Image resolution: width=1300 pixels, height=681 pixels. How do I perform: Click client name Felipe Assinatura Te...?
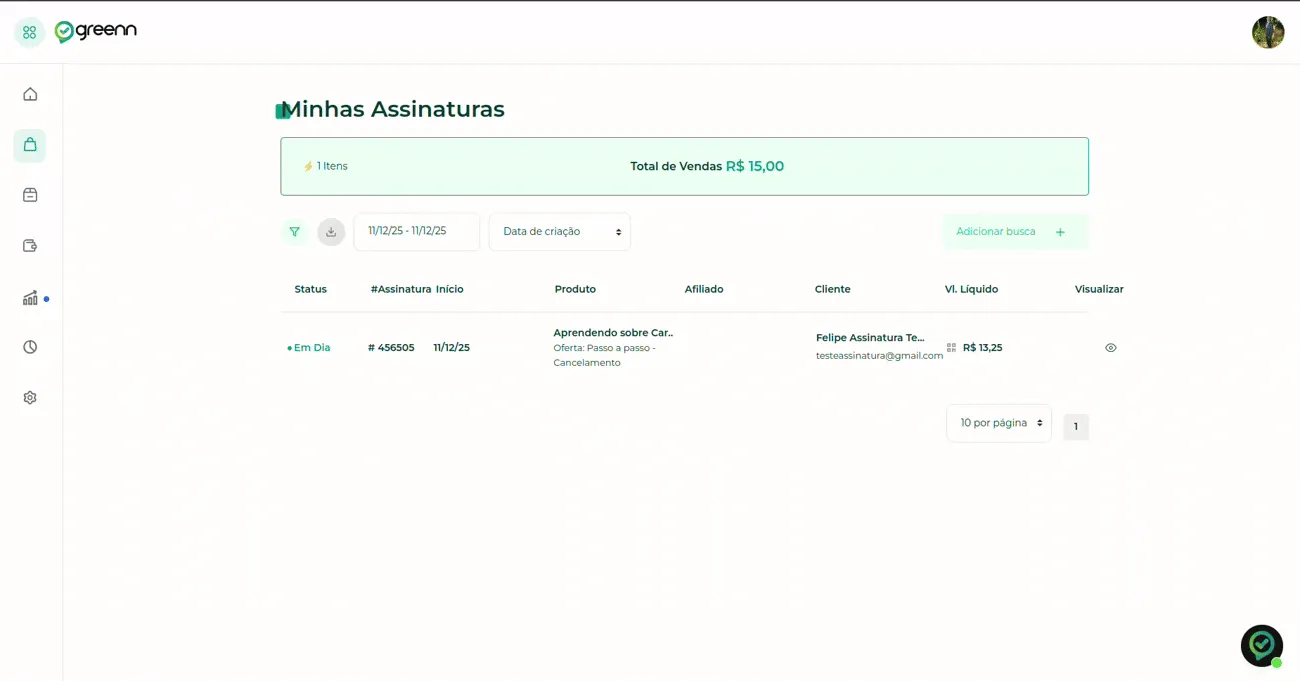pyautogui.click(x=870, y=338)
